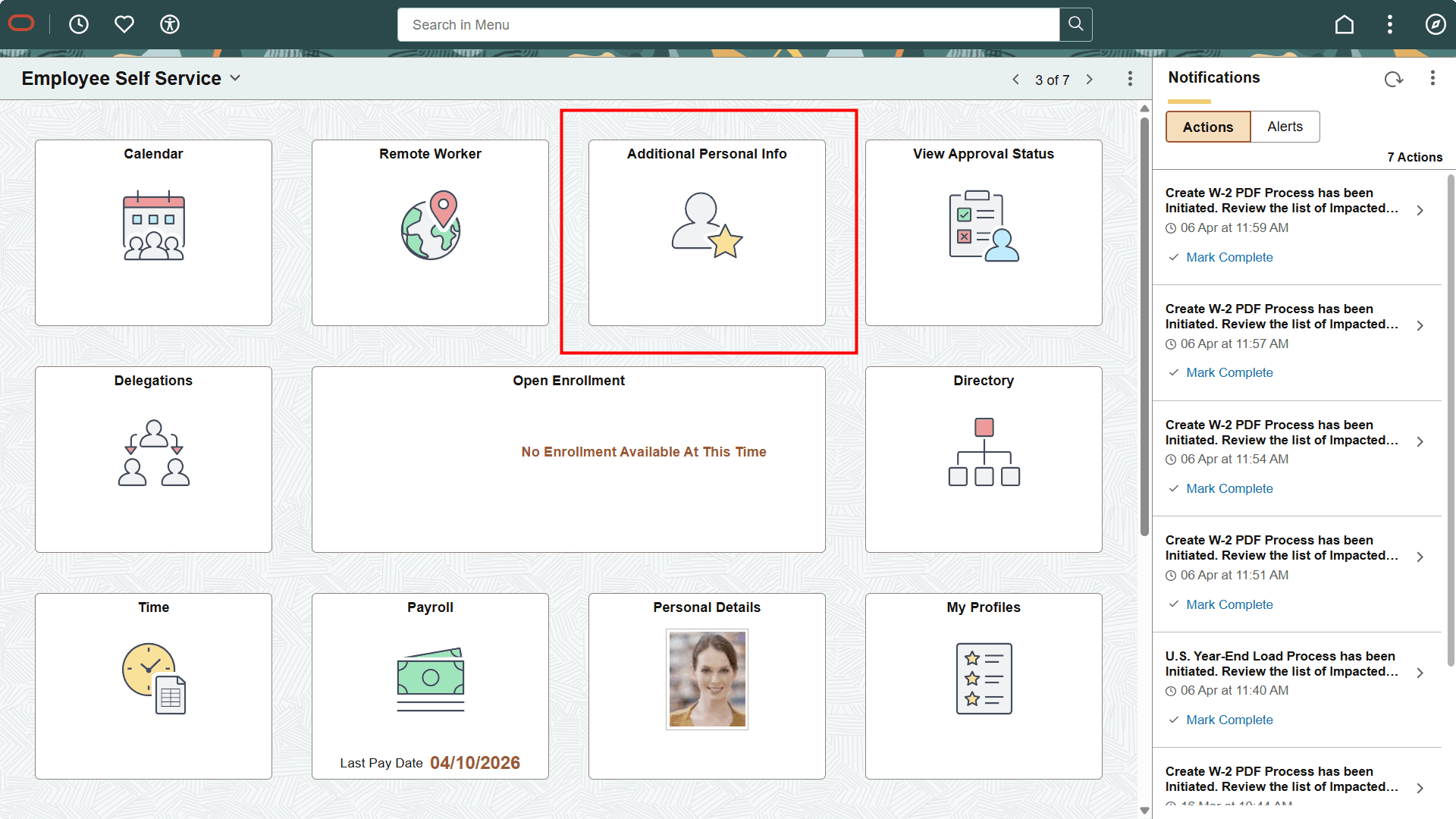Expand Employee Self Service homepage dropdown
The height and width of the screenshot is (819, 1456).
235,78
